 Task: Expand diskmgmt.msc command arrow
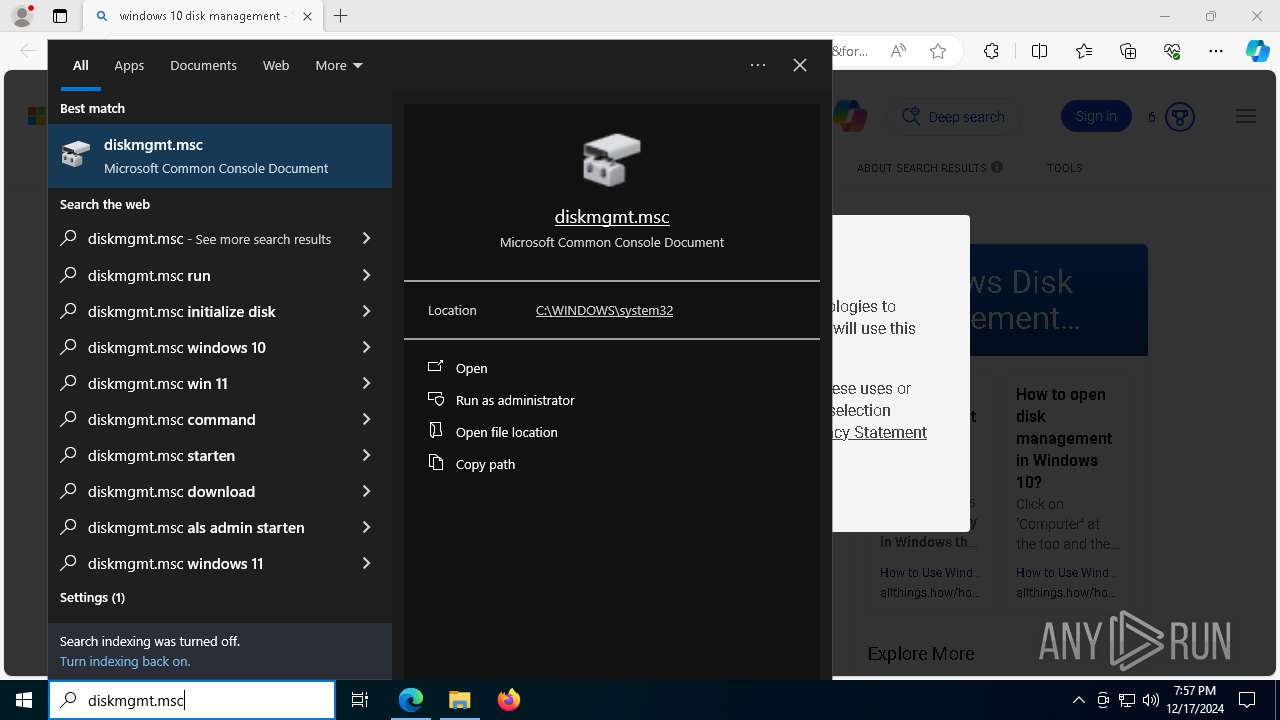(x=366, y=419)
